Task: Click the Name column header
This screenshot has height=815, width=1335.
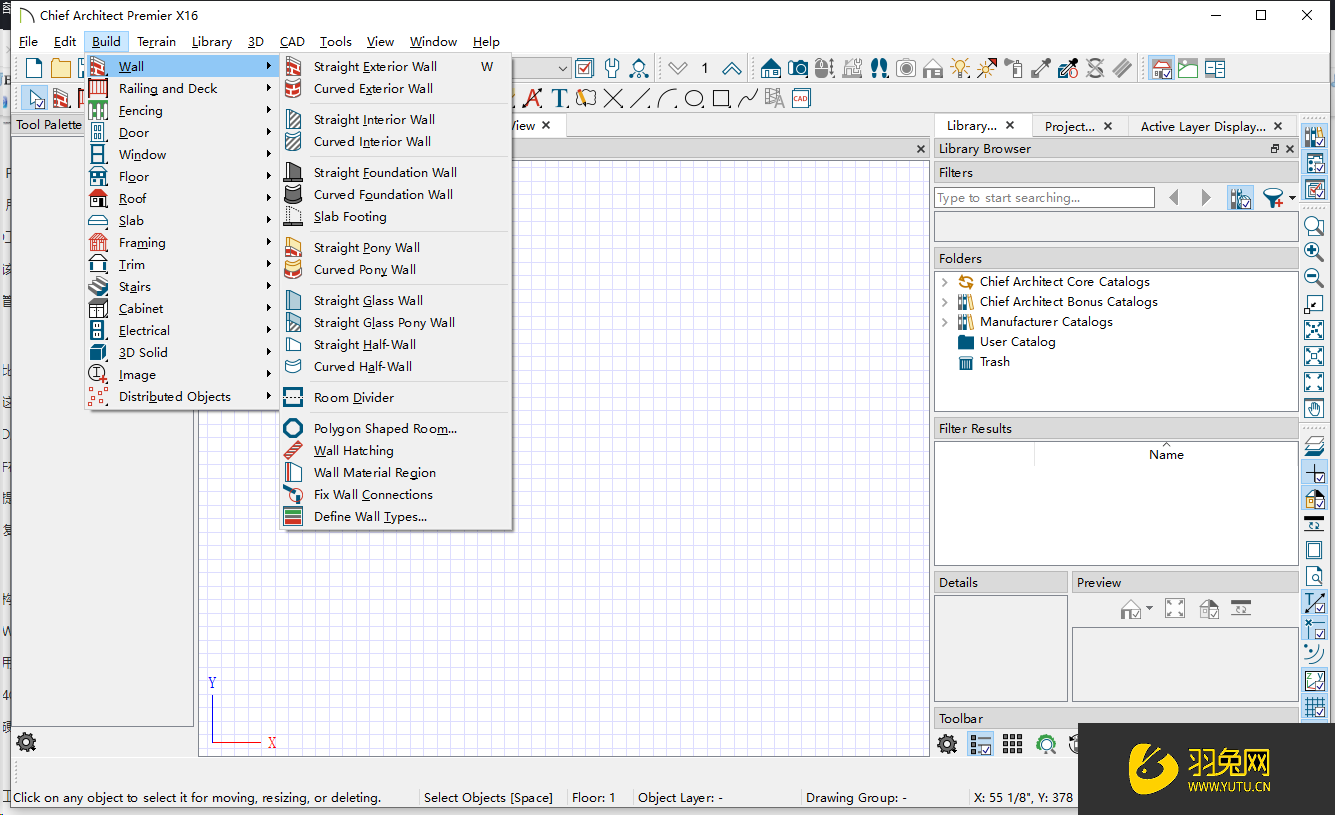Action: pyautogui.click(x=1166, y=455)
